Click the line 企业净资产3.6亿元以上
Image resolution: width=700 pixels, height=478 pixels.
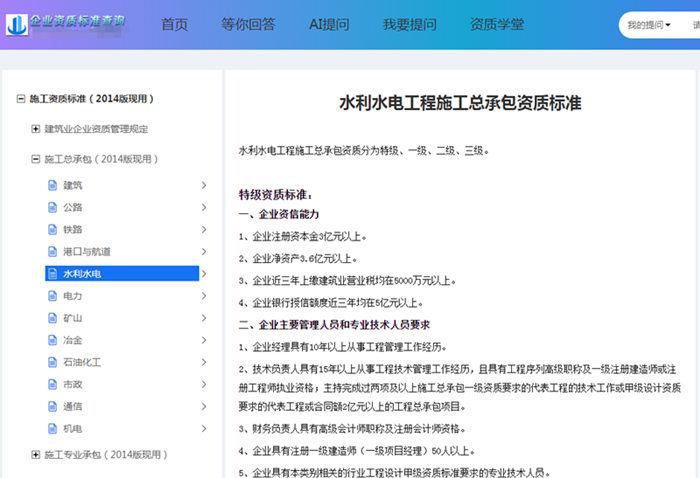(x=298, y=258)
